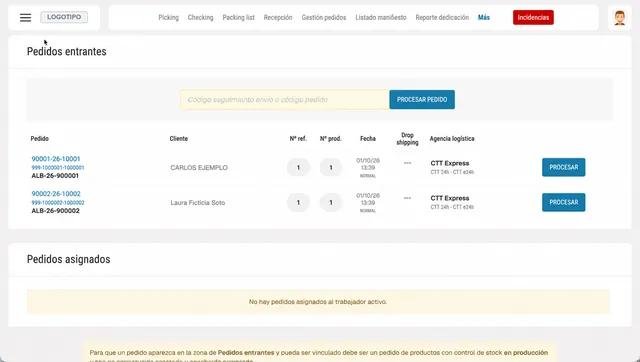Click the Cliente column header
This screenshot has height=362, width=640.
pos(179,139)
